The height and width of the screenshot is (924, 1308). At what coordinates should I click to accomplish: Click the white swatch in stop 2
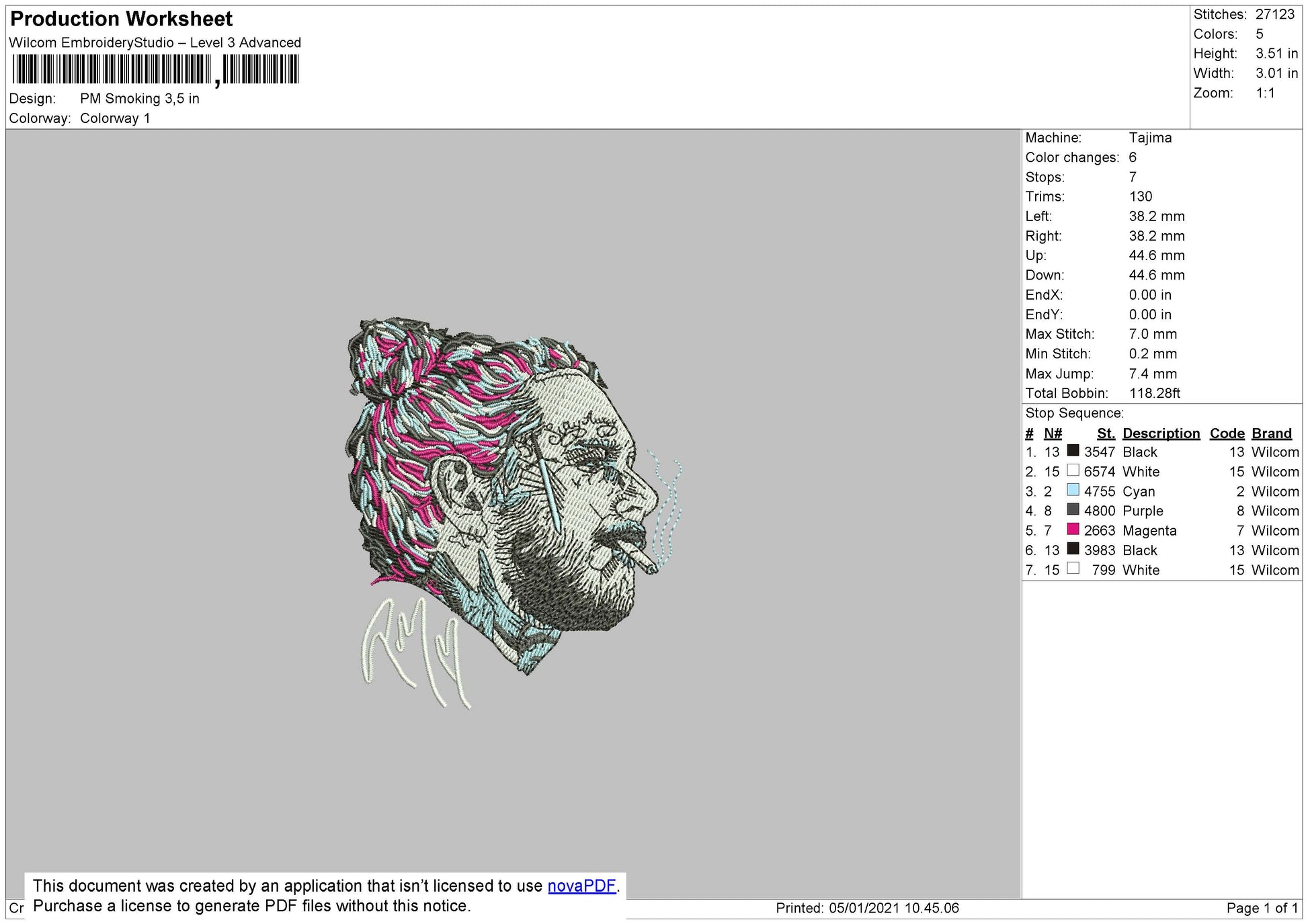point(1073,470)
